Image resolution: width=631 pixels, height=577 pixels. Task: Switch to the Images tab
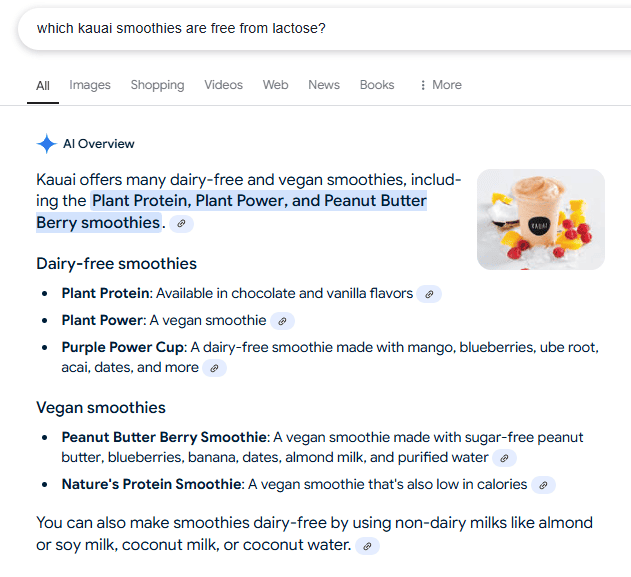90,85
